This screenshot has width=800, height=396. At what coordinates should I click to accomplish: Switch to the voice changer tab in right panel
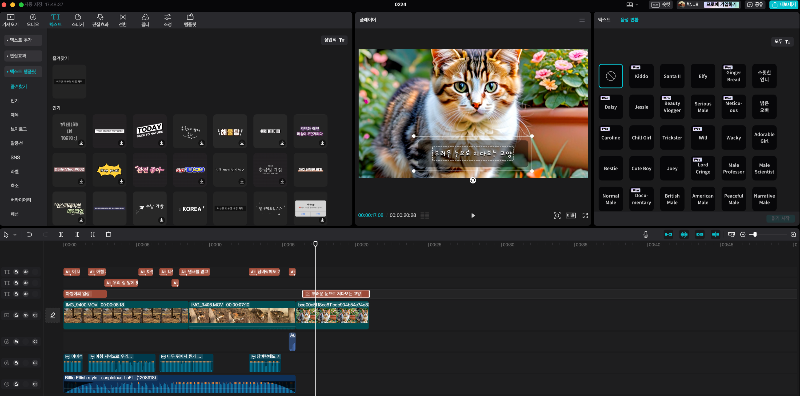[x=629, y=20]
